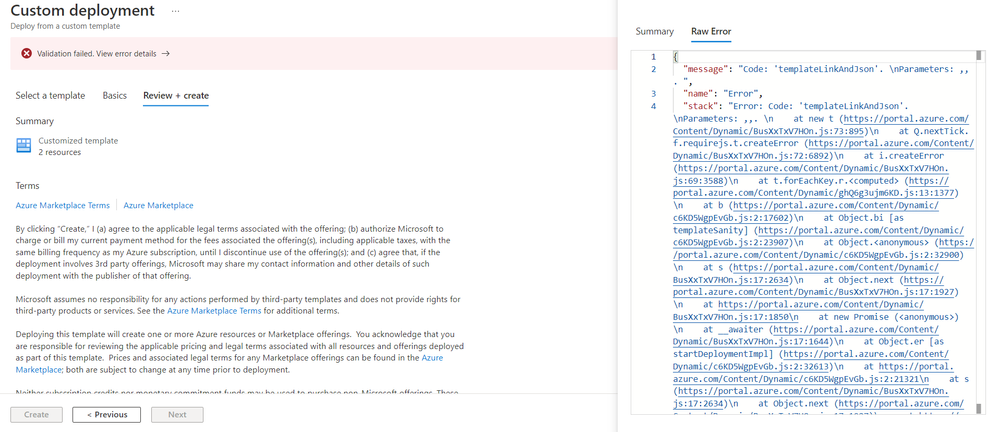Click the < Previous button
The width and height of the screenshot is (999, 432).
106,415
